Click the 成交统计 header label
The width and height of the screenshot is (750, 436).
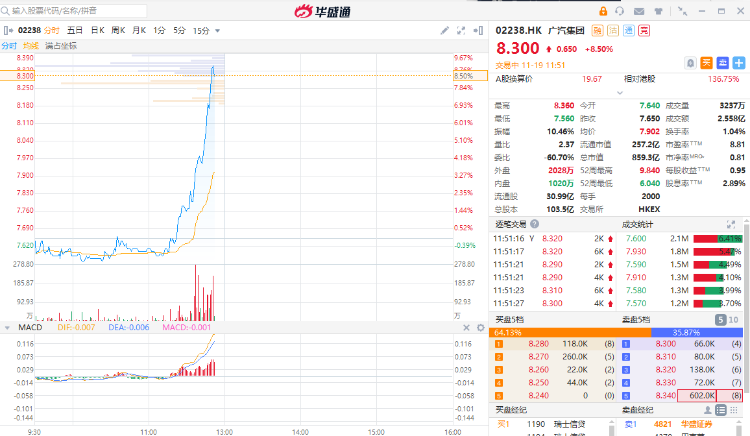[x=638, y=224]
